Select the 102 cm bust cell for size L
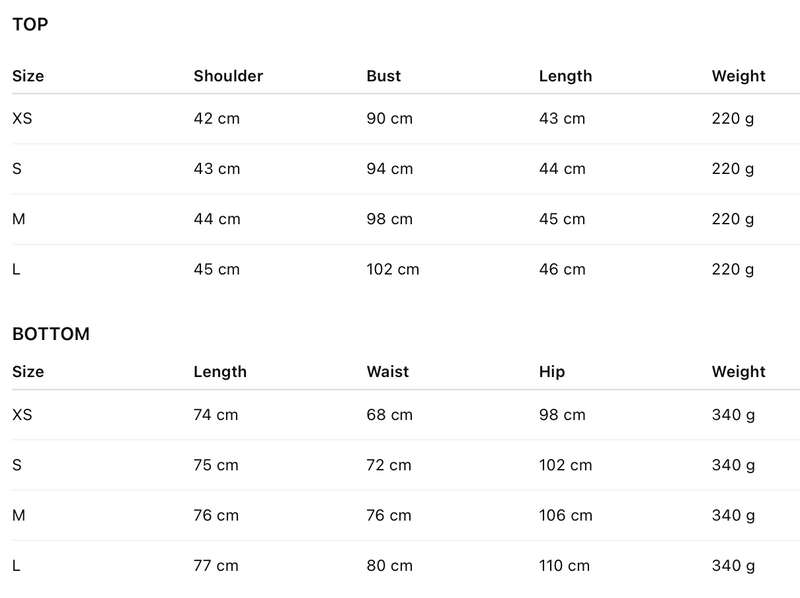Viewport: 800px width, 598px height. point(393,269)
